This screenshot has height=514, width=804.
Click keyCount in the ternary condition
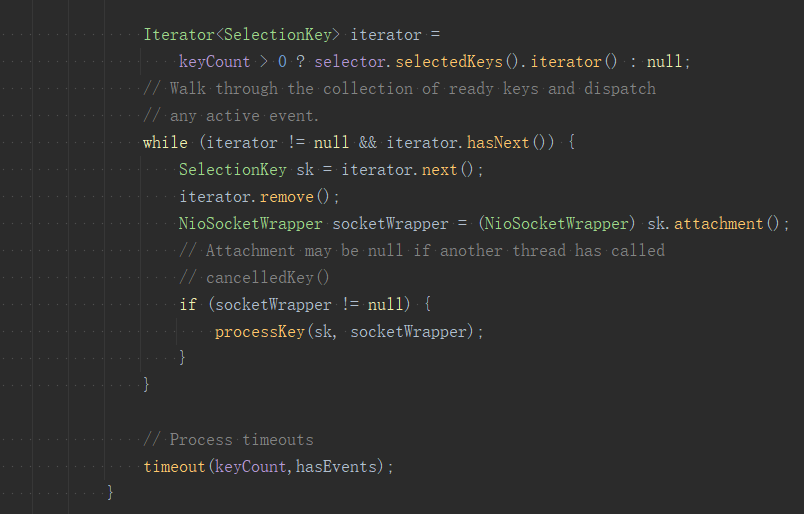215,62
